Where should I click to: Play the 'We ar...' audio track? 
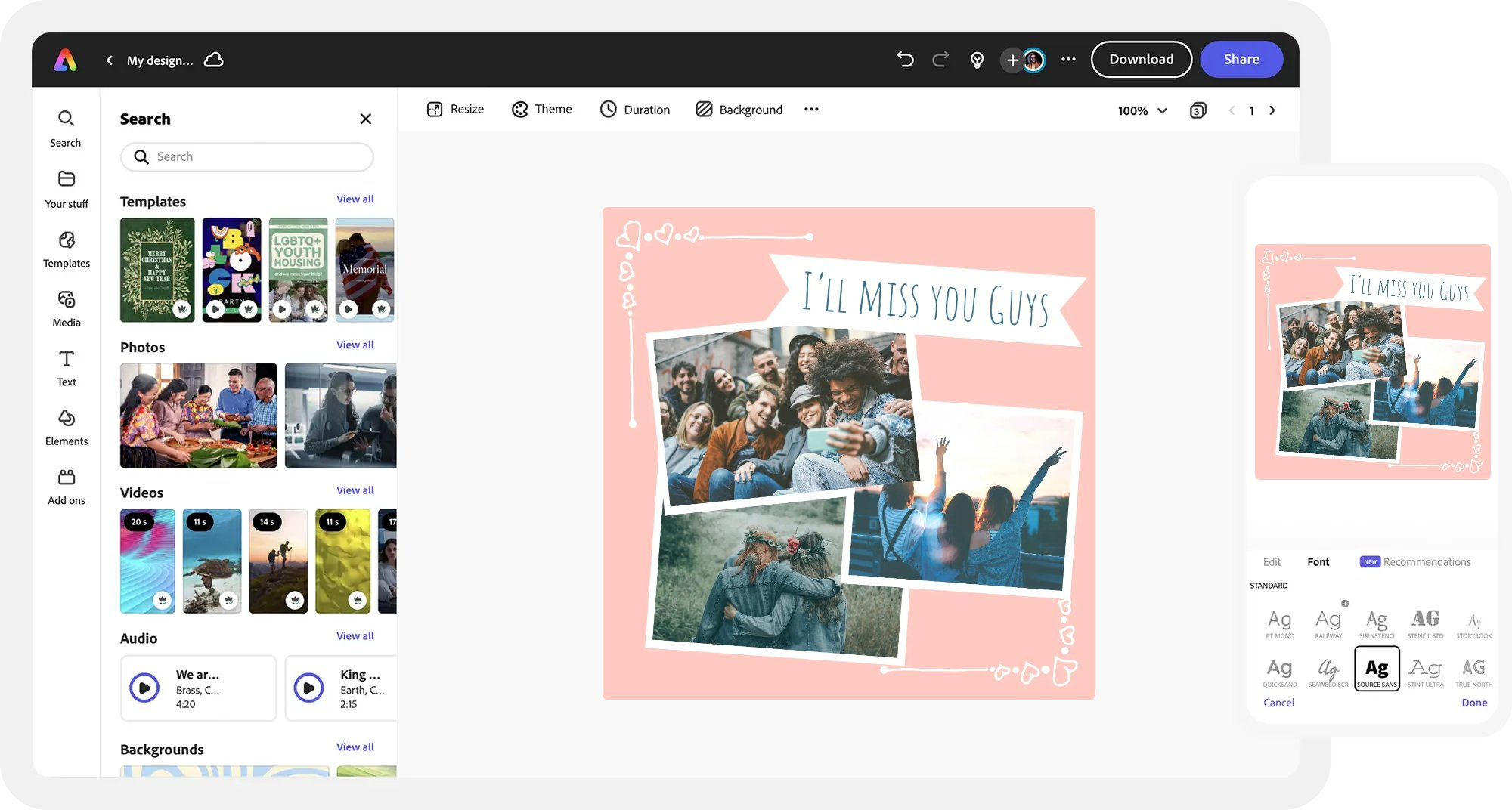144,688
